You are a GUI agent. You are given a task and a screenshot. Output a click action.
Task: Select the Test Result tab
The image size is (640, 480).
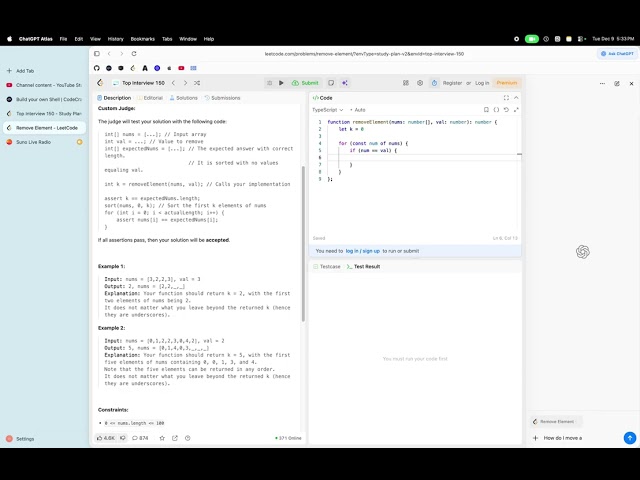click(363, 267)
